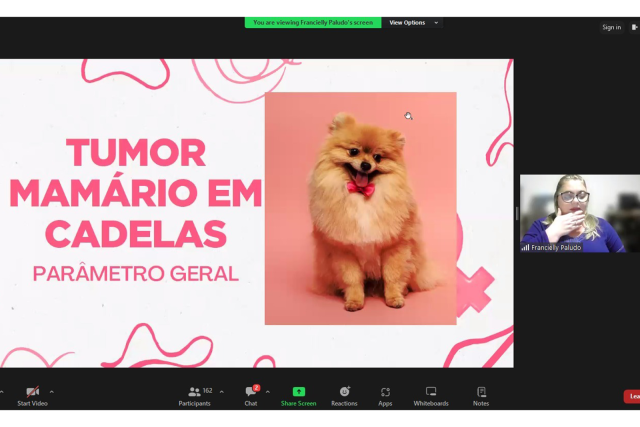Click the red Leave button
This screenshot has width=640, height=427.
632,396
